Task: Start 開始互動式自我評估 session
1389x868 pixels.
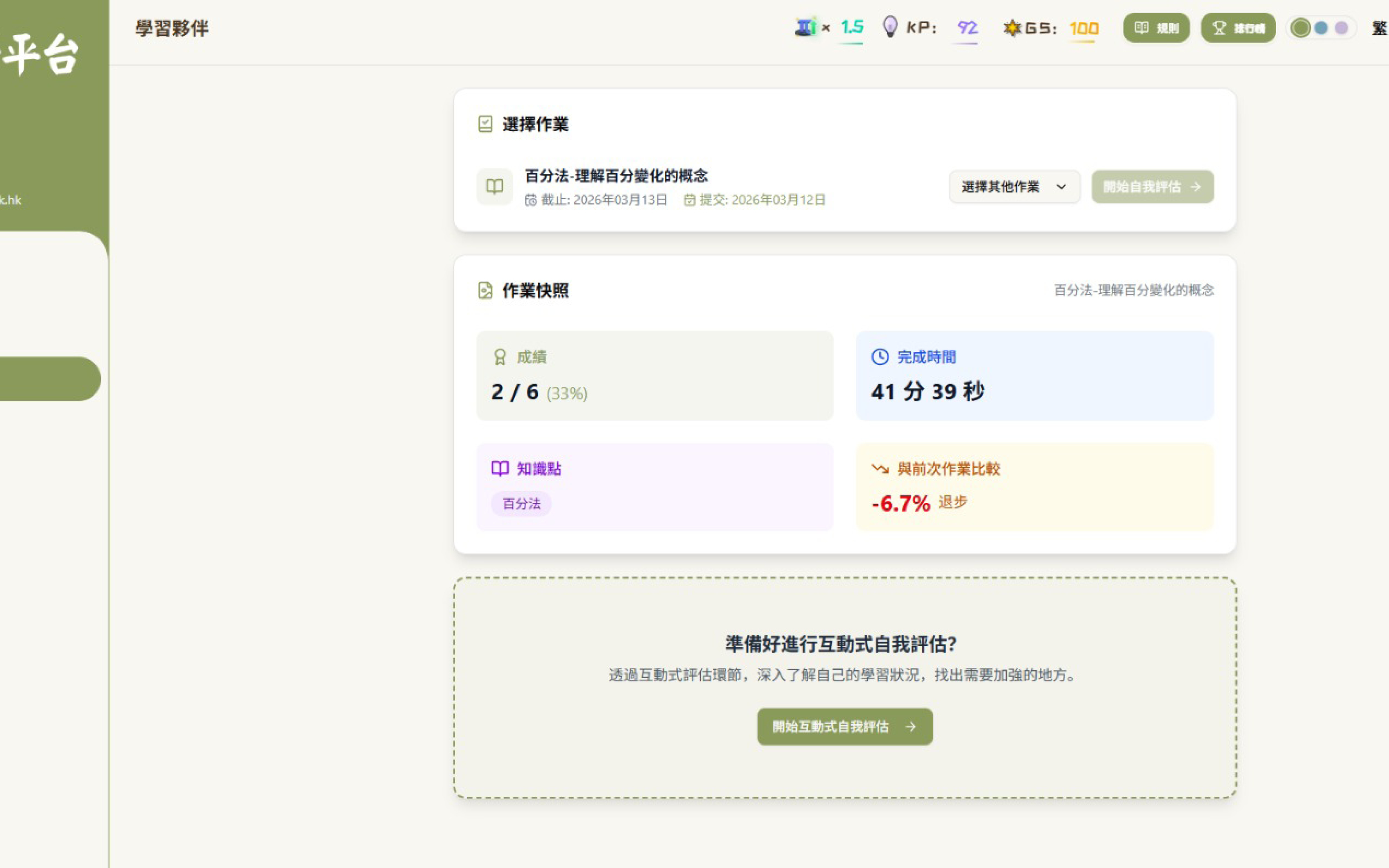Action: [x=844, y=727]
